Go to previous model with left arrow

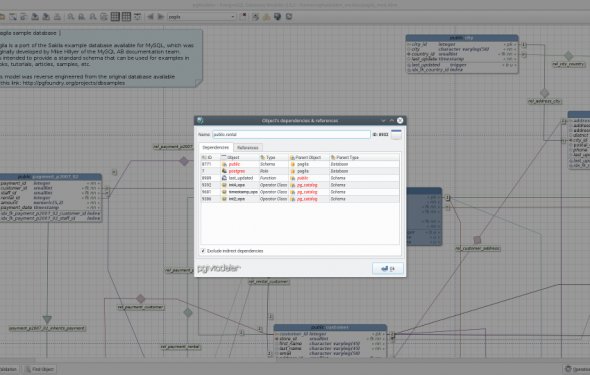[x=150, y=17]
